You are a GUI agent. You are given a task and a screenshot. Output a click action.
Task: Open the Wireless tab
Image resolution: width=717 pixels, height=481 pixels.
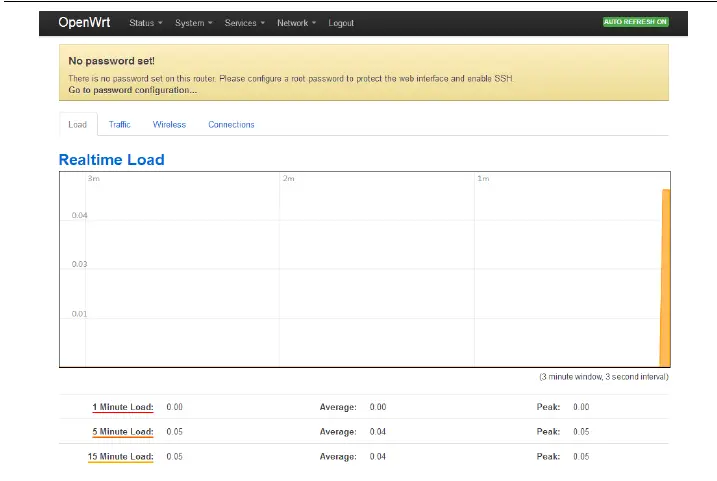tap(169, 125)
